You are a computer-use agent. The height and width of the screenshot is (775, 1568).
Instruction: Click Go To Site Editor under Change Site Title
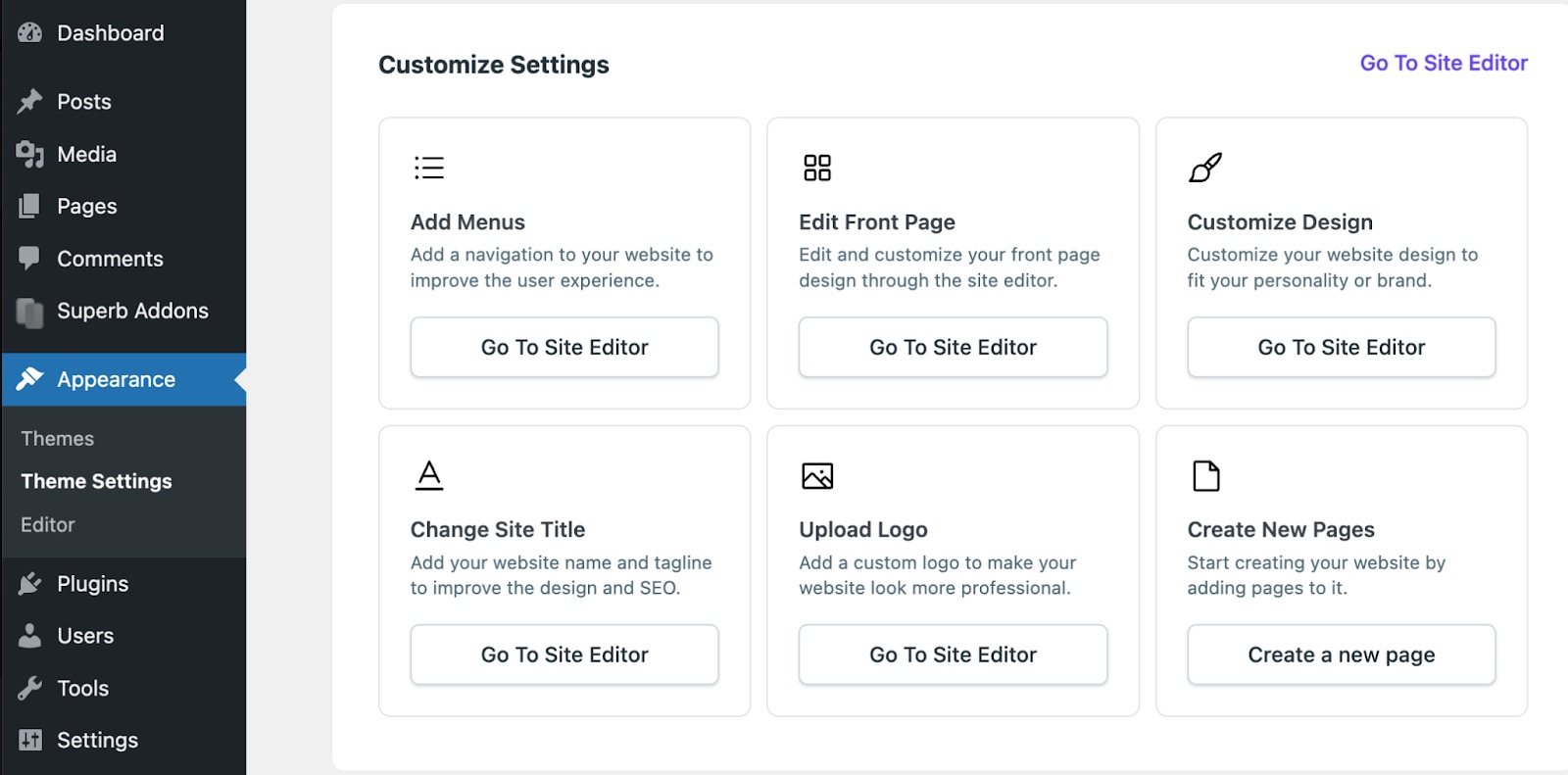(564, 654)
